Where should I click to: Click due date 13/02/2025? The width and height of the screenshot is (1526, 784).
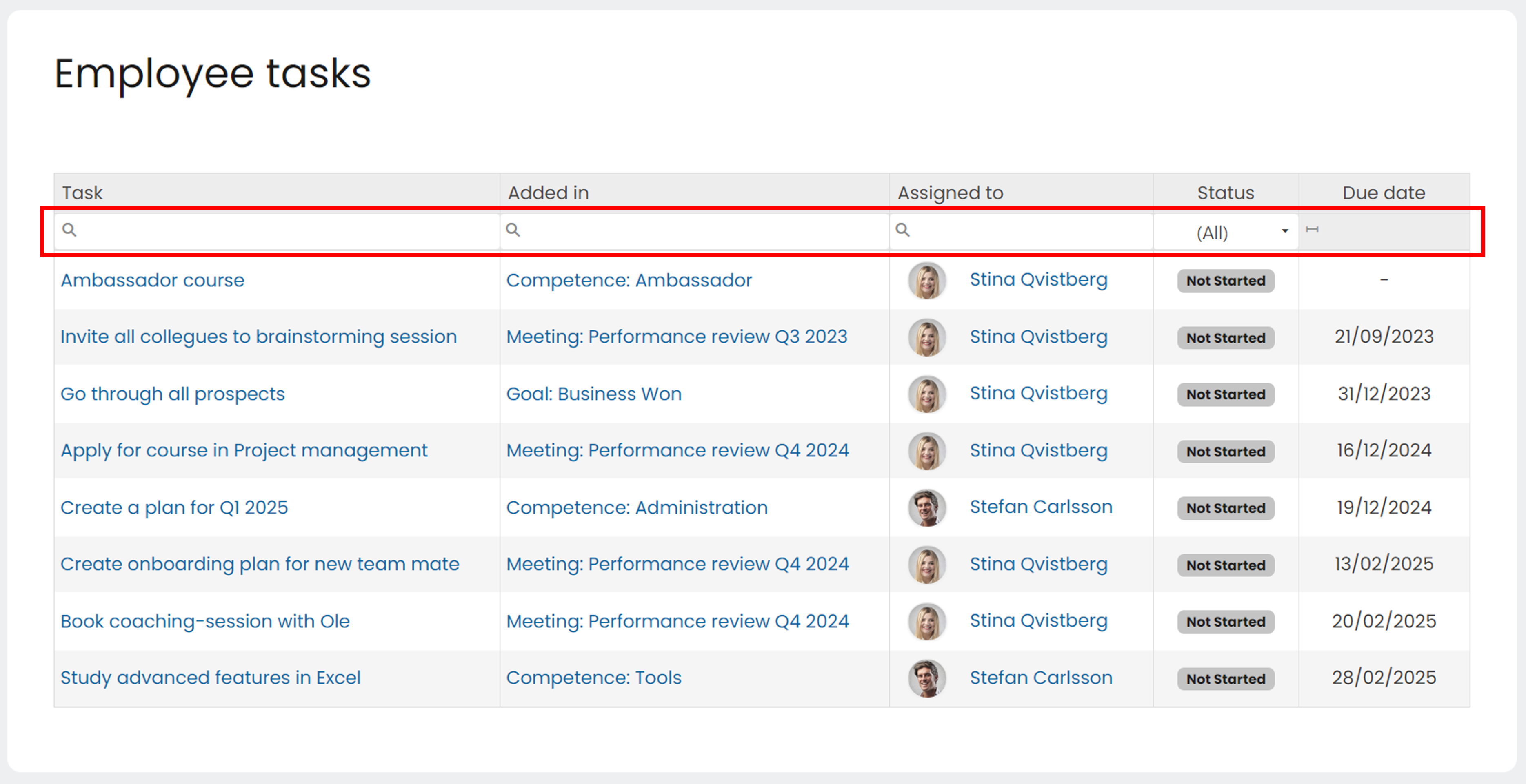1384,564
